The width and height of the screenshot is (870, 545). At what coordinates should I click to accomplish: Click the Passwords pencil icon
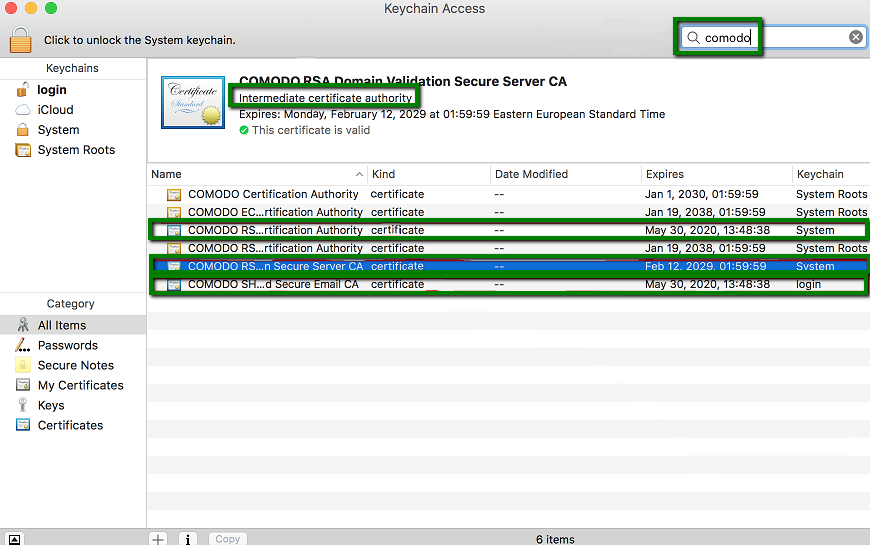(23, 345)
